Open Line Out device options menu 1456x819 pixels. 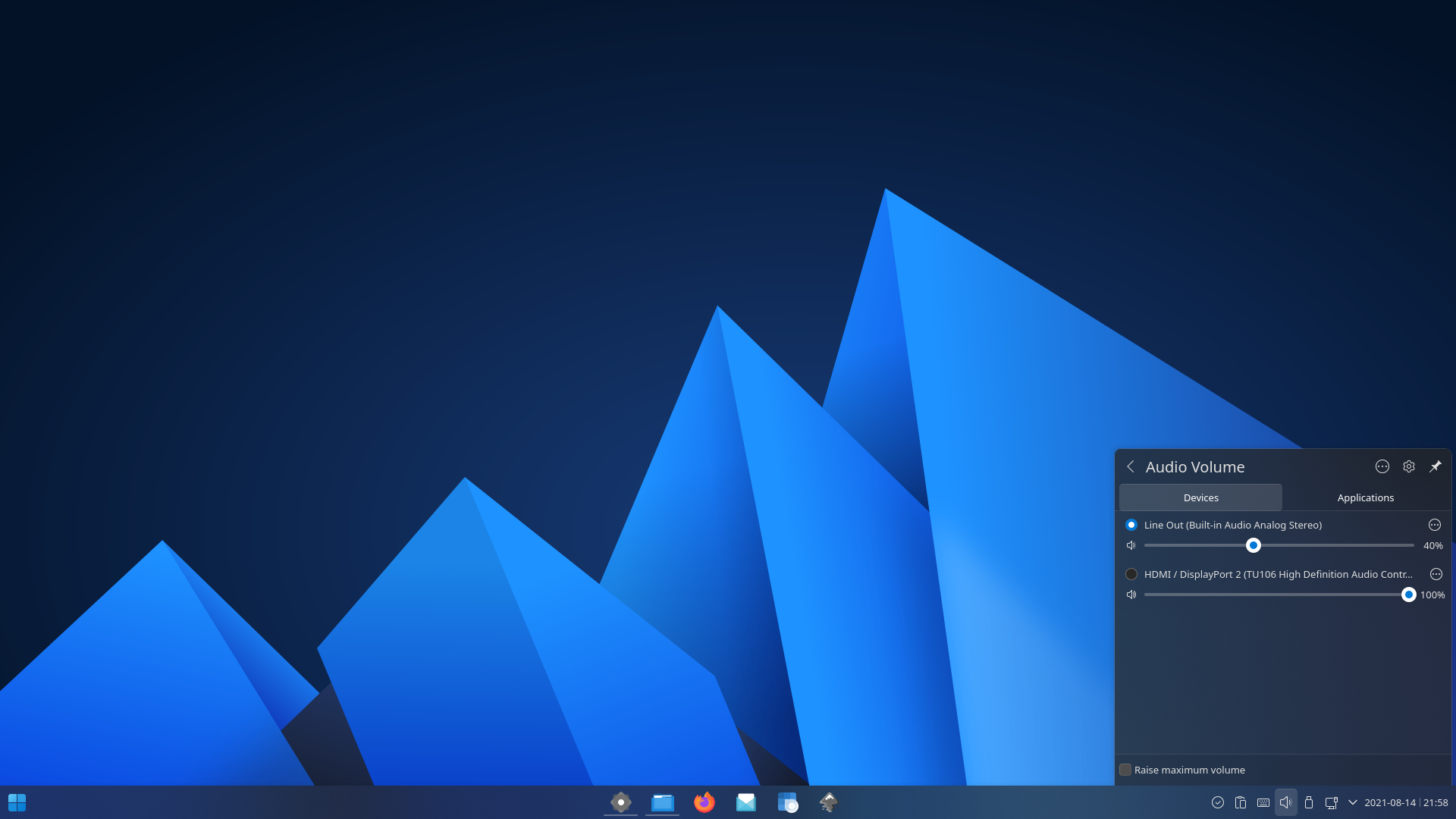[1435, 525]
